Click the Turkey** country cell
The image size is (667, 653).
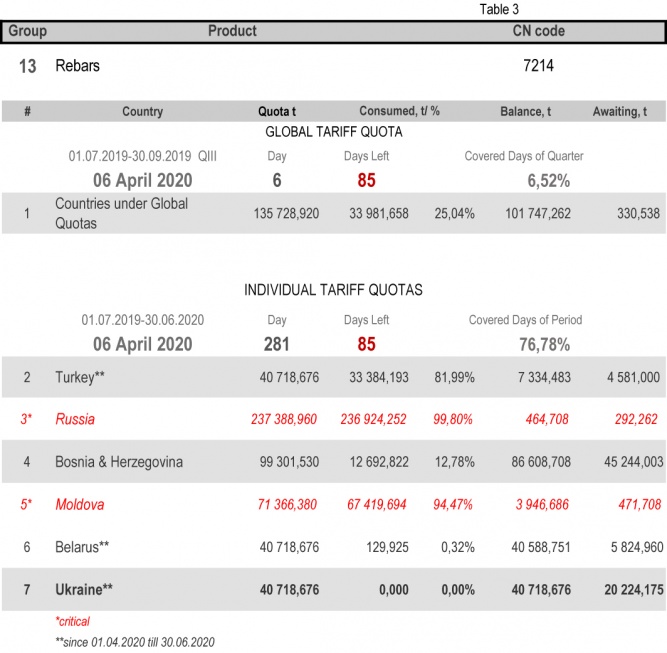(x=80, y=377)
